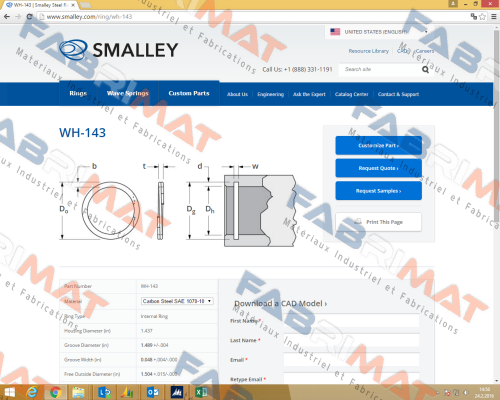
Task: Open the Catalog Center menu item
Action: tap(352, 94)
